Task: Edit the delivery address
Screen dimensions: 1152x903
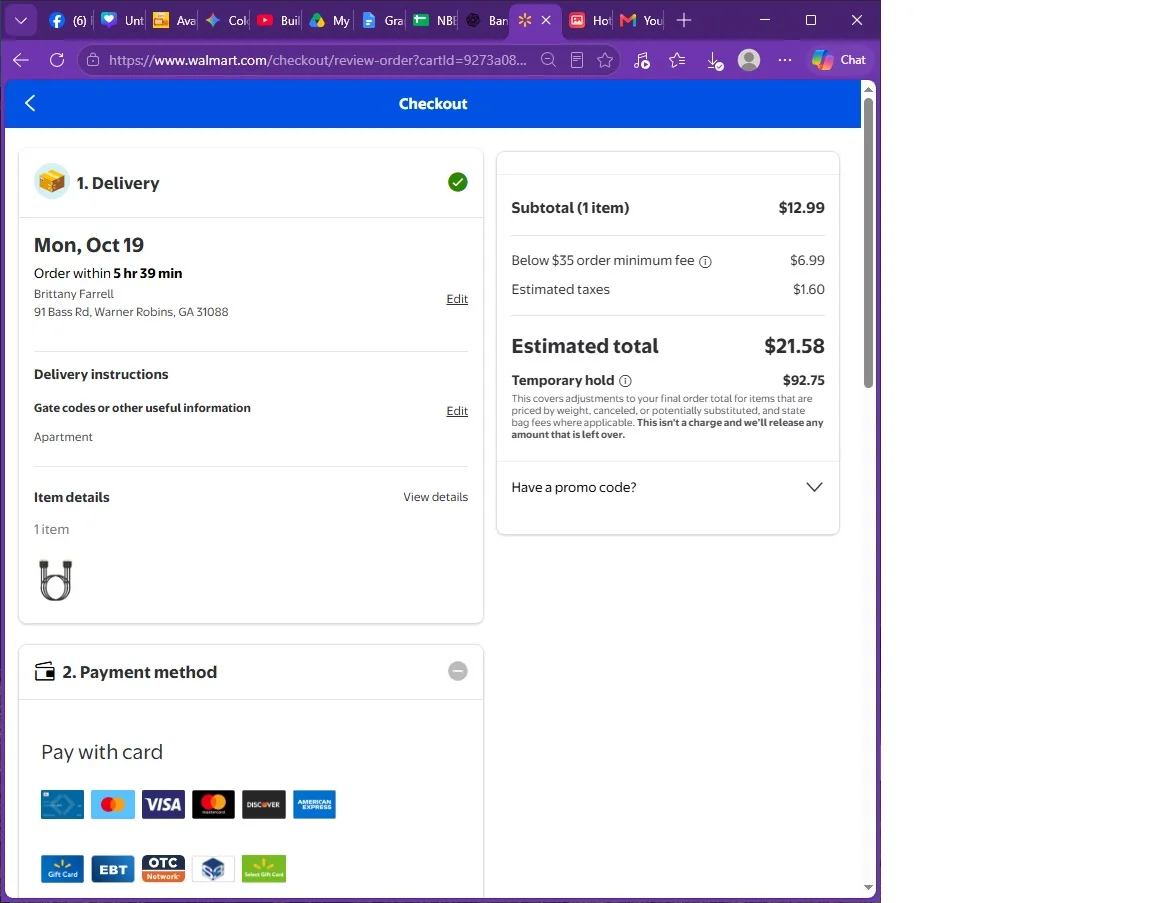Action: [457, 299]
